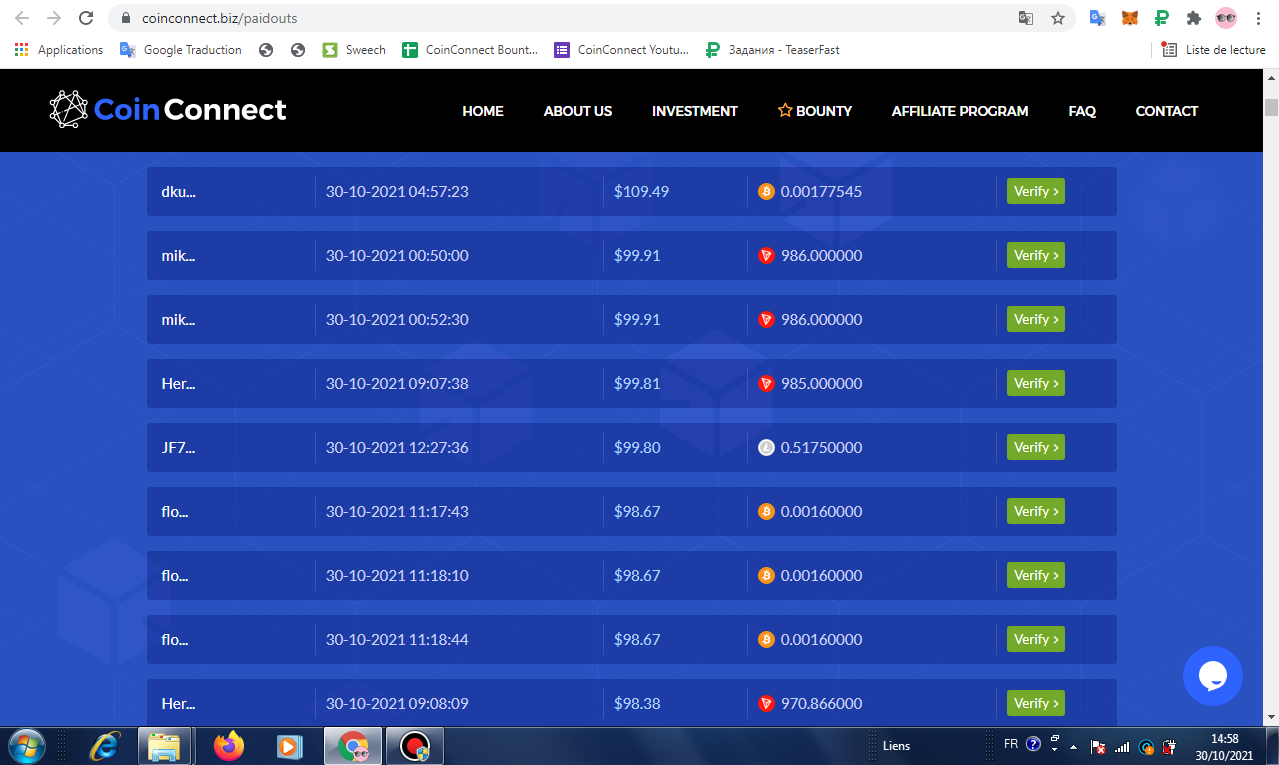Open the green P extension icon
1279x765 pixels.
click(x=1161, y=18)
